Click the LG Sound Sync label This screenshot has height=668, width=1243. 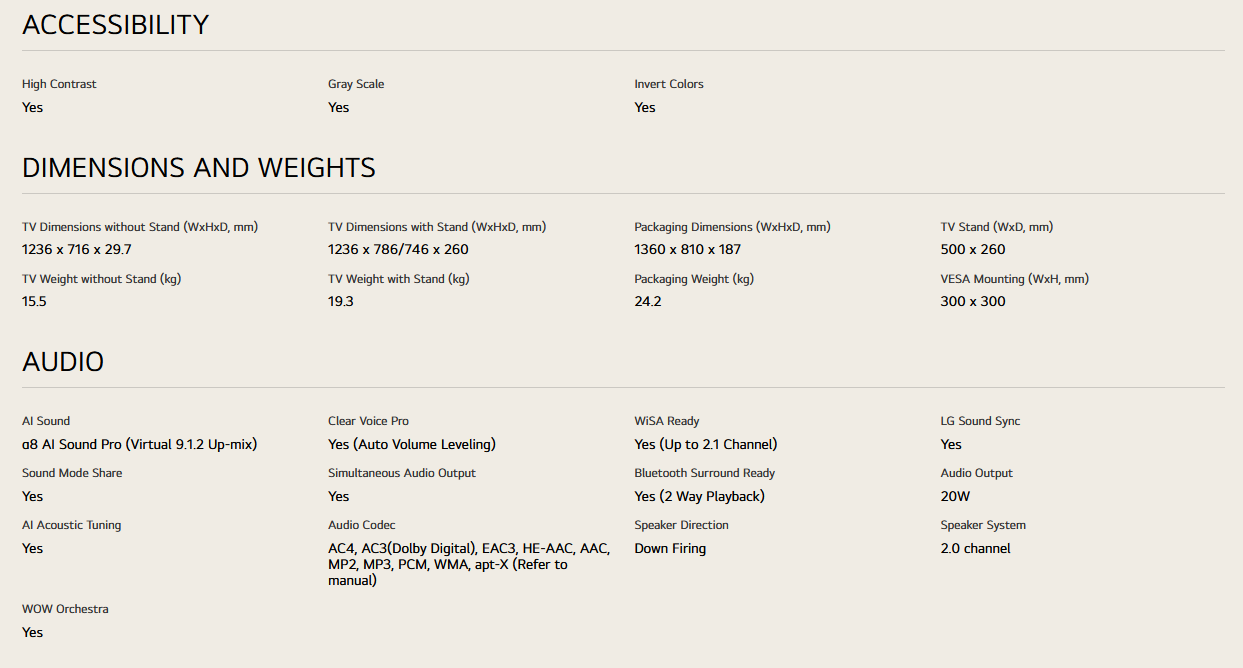coord(980,421)
